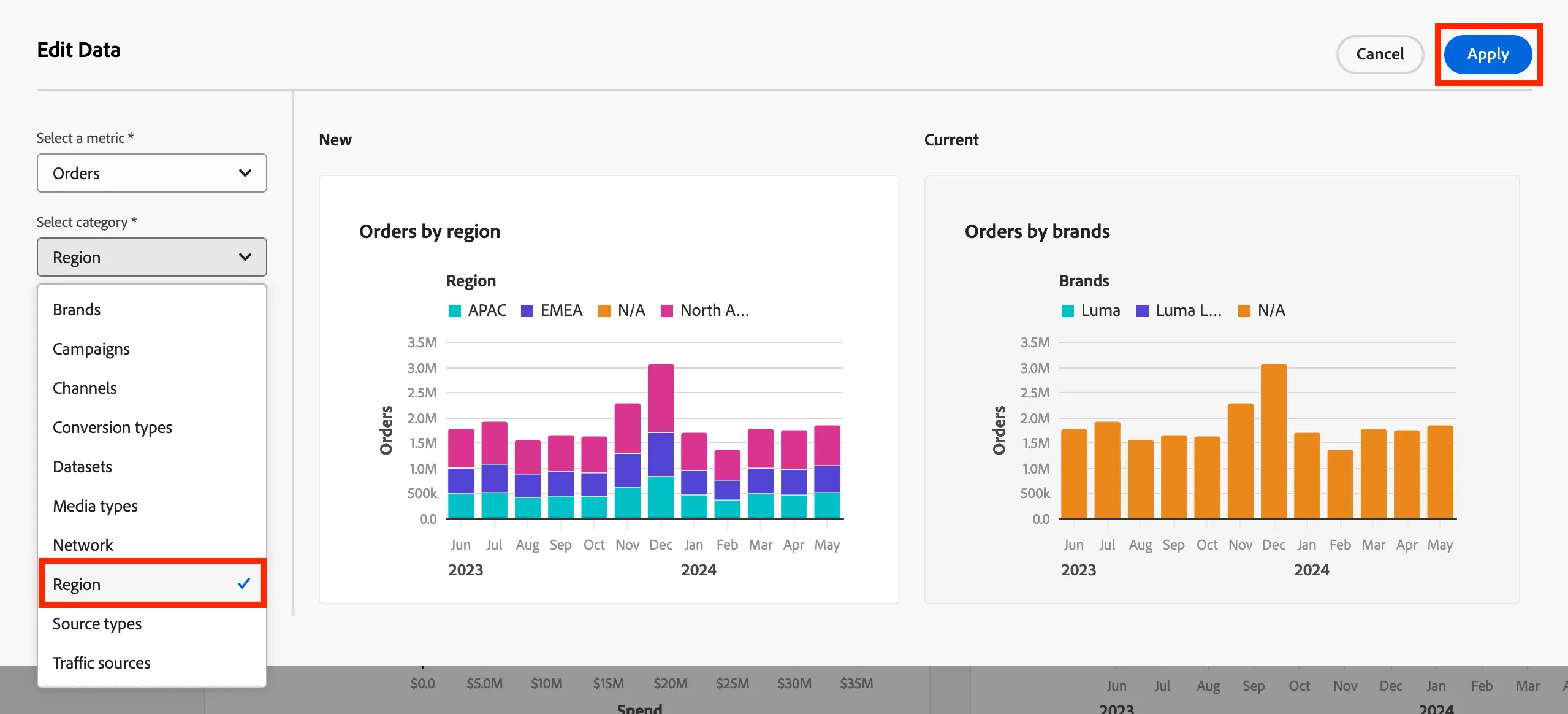Open the Select a metric dropdown
The height and width of the screenshot is (714, 1568).
[x=152, y=173]
